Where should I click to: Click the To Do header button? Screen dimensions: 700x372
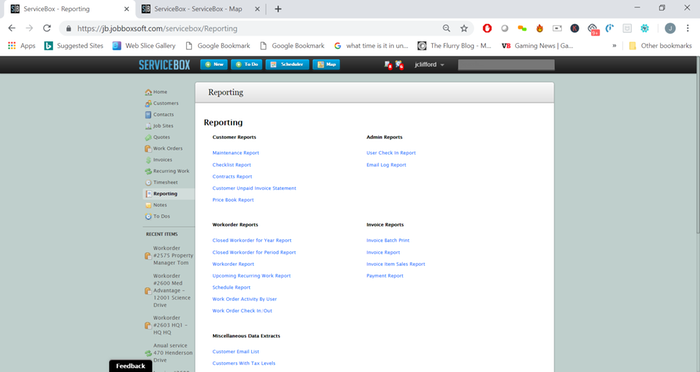(246, 64)
